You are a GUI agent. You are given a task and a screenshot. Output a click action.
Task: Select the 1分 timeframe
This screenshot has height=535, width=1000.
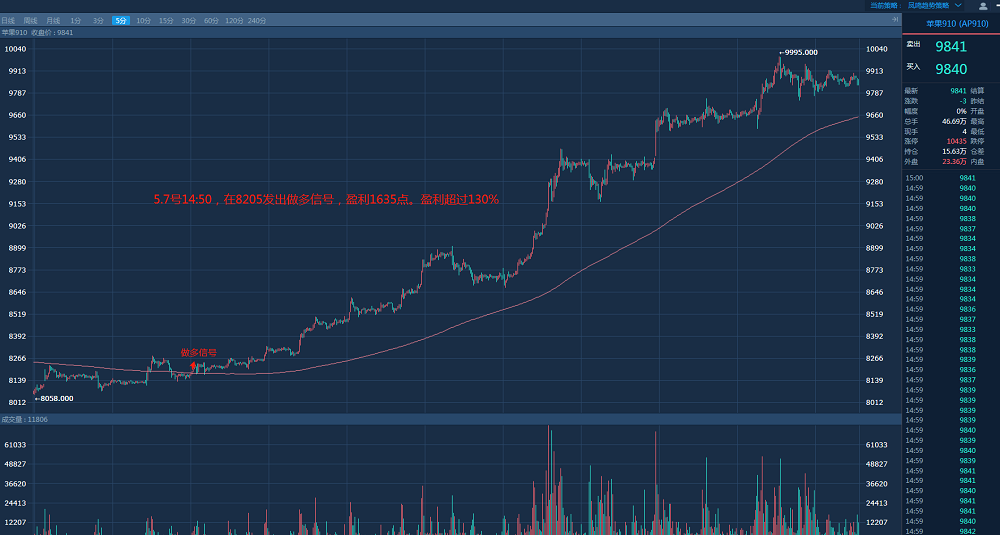[x=76, y=20]
